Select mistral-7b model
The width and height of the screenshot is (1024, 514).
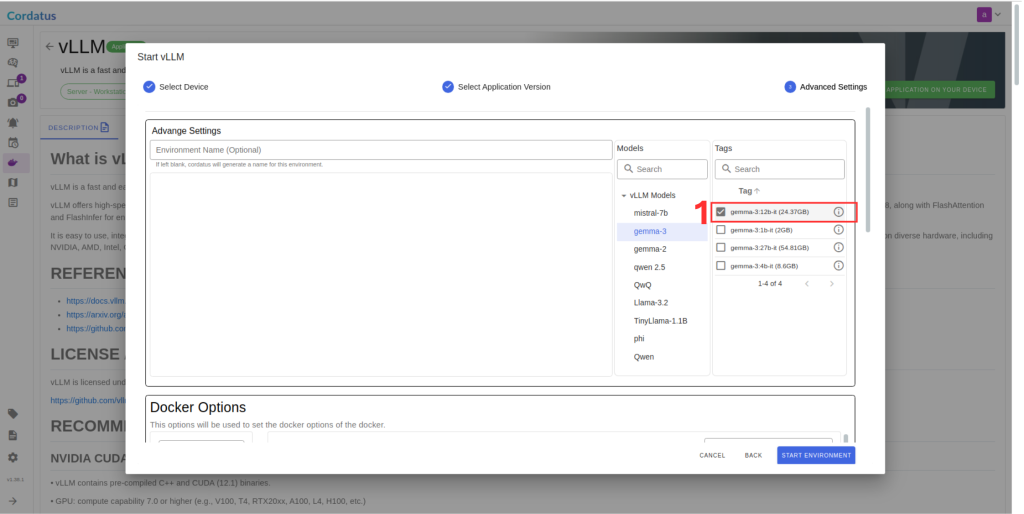pyautogui.click(x=650, y=213)
